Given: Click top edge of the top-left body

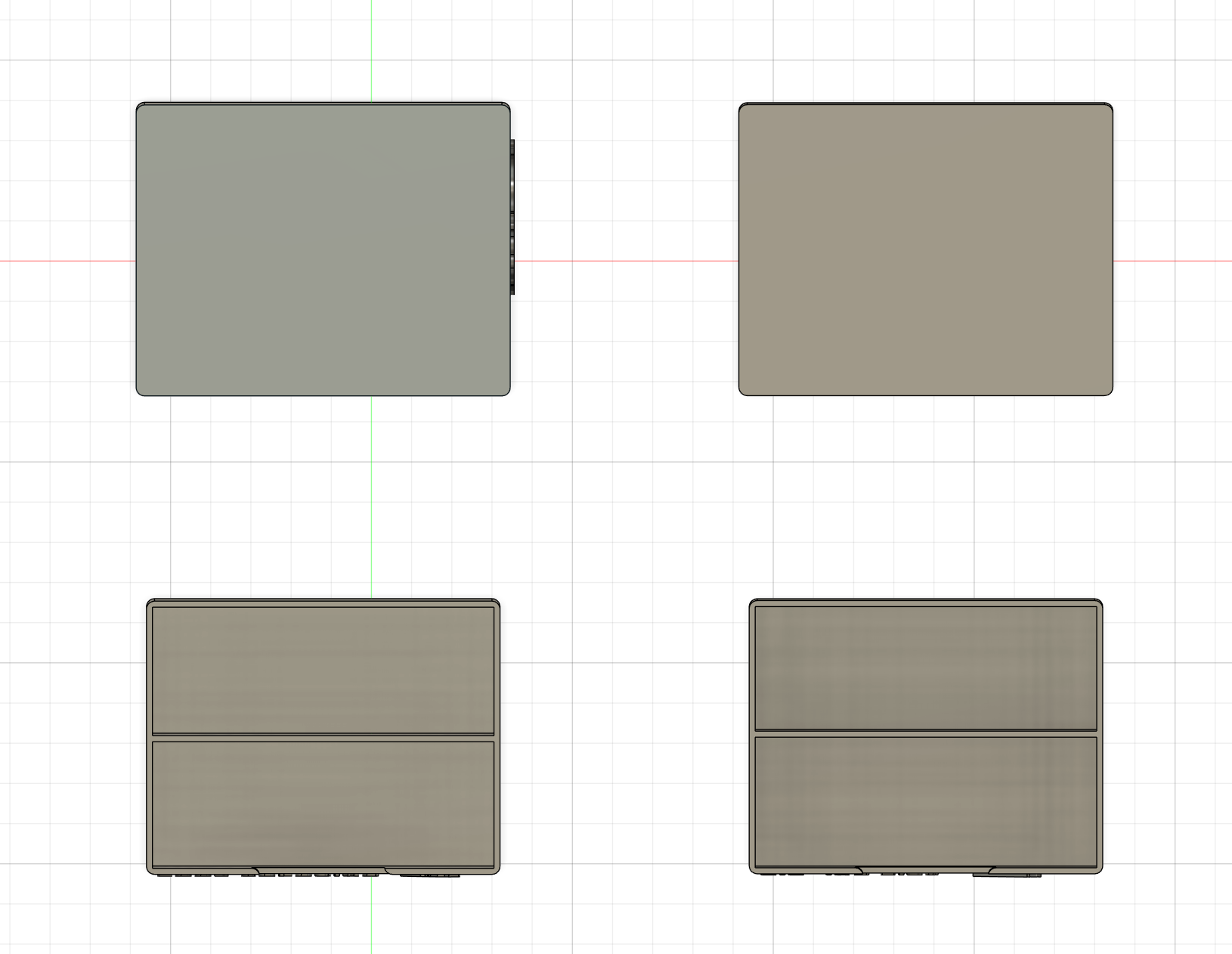Looking at the screenshot, I should 323,104.
